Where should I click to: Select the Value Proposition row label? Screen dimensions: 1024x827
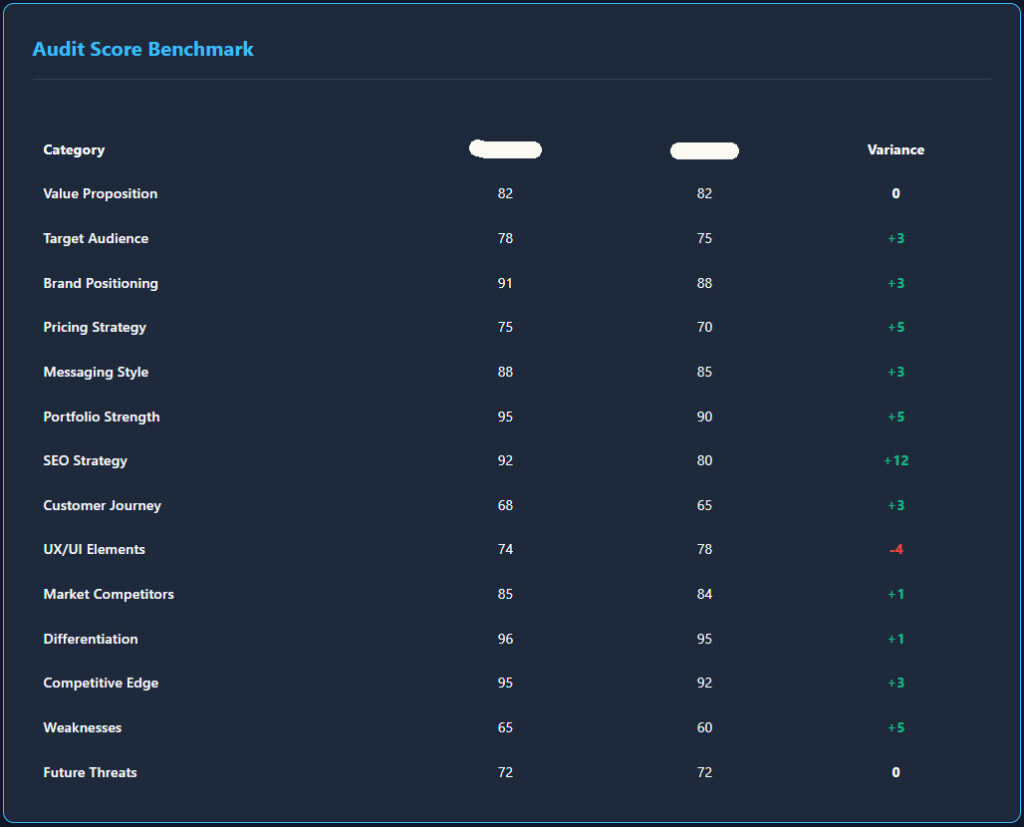pyautogui.click(x=100, y=193)
